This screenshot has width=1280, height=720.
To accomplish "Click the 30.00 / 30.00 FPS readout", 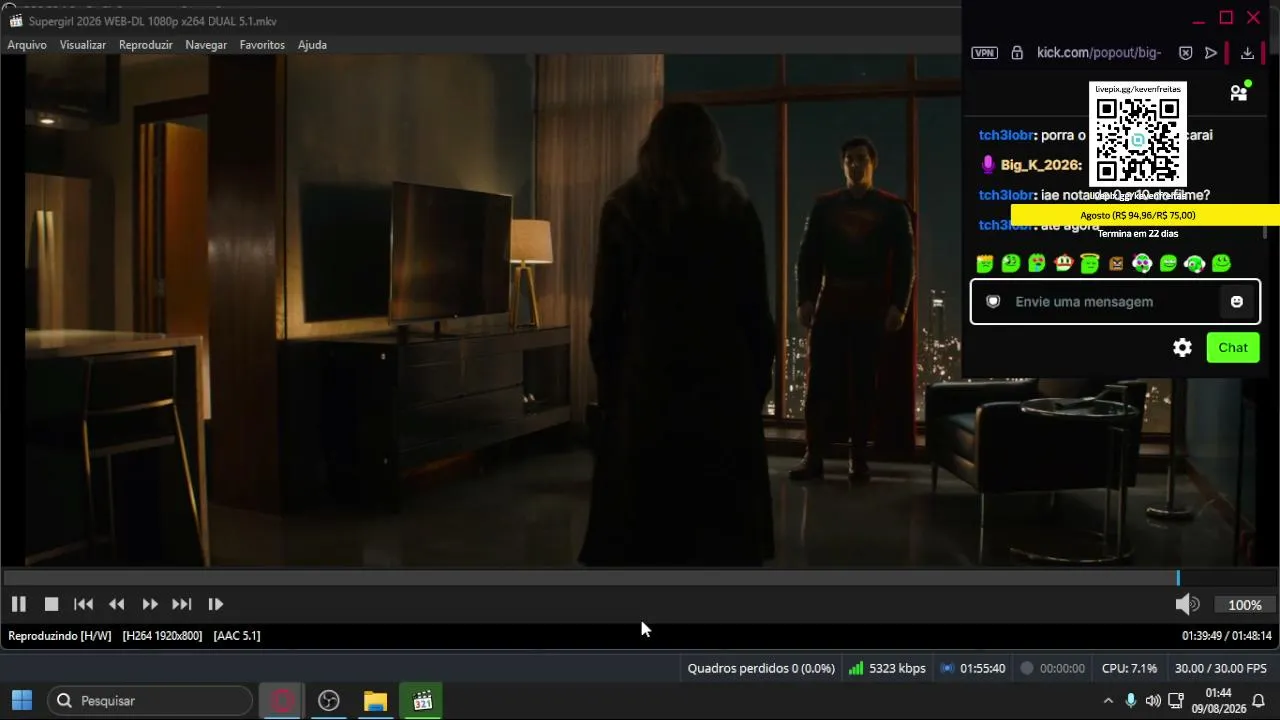I will 1220,668.
